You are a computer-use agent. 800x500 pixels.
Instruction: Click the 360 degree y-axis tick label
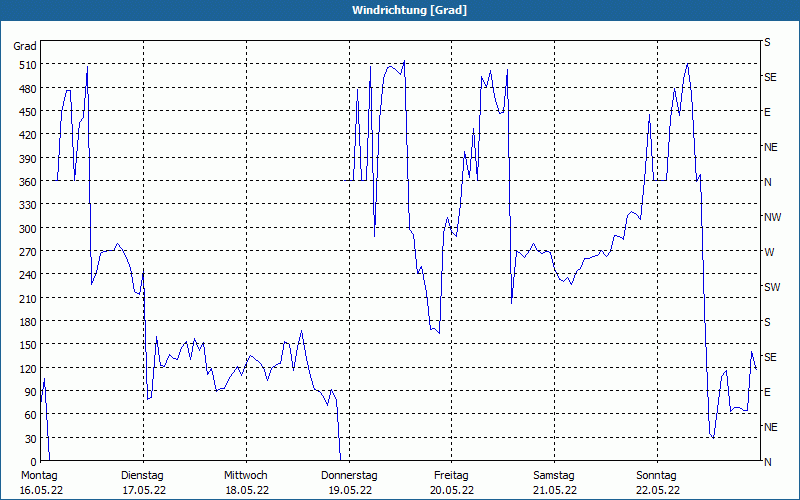(26, 182)
